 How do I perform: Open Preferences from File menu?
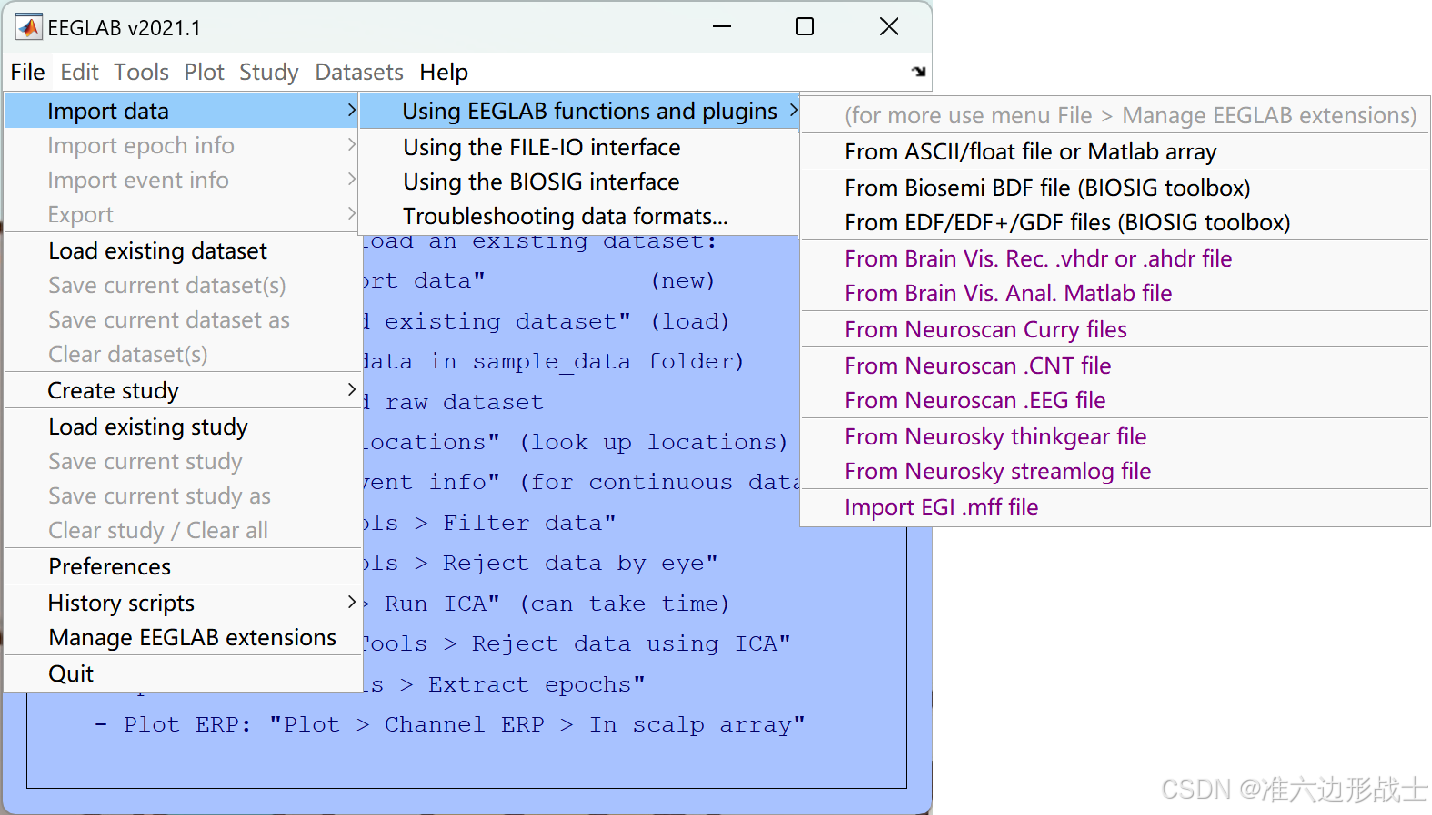[x=183, y=566]
